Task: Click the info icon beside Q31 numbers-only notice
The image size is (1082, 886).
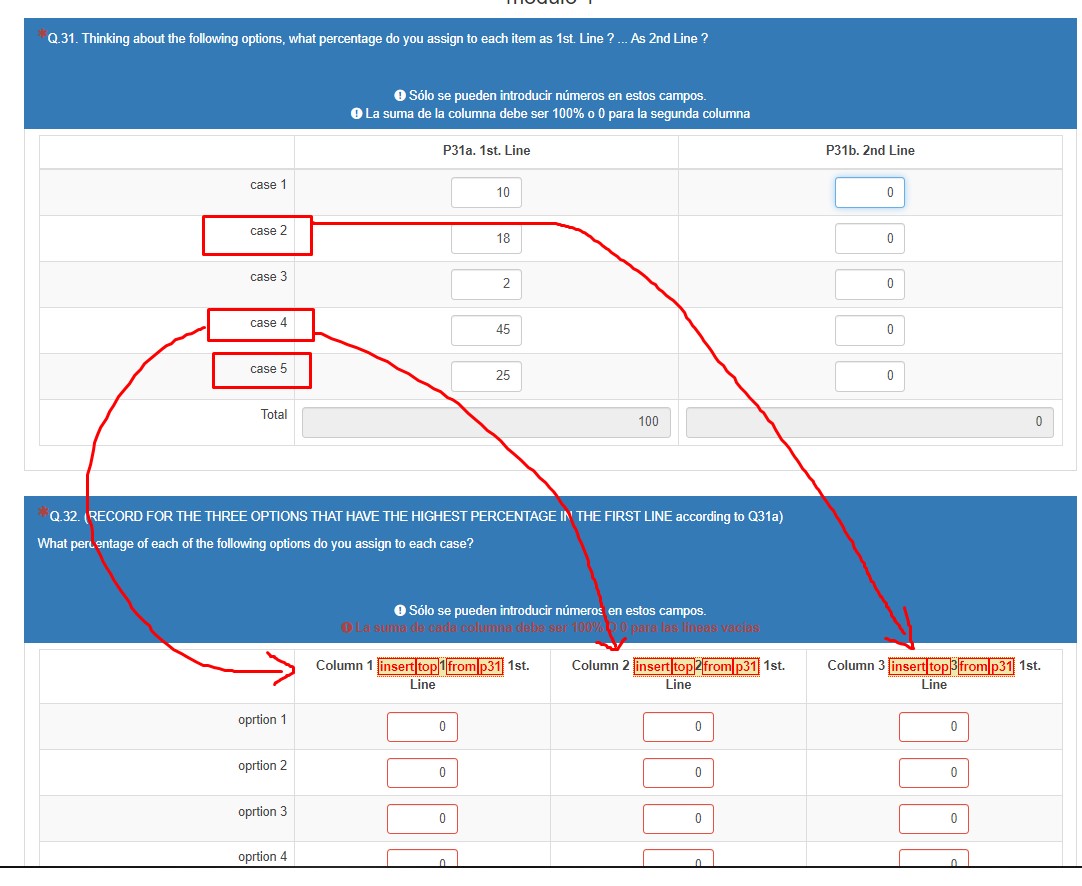Action: coord(400,96)
